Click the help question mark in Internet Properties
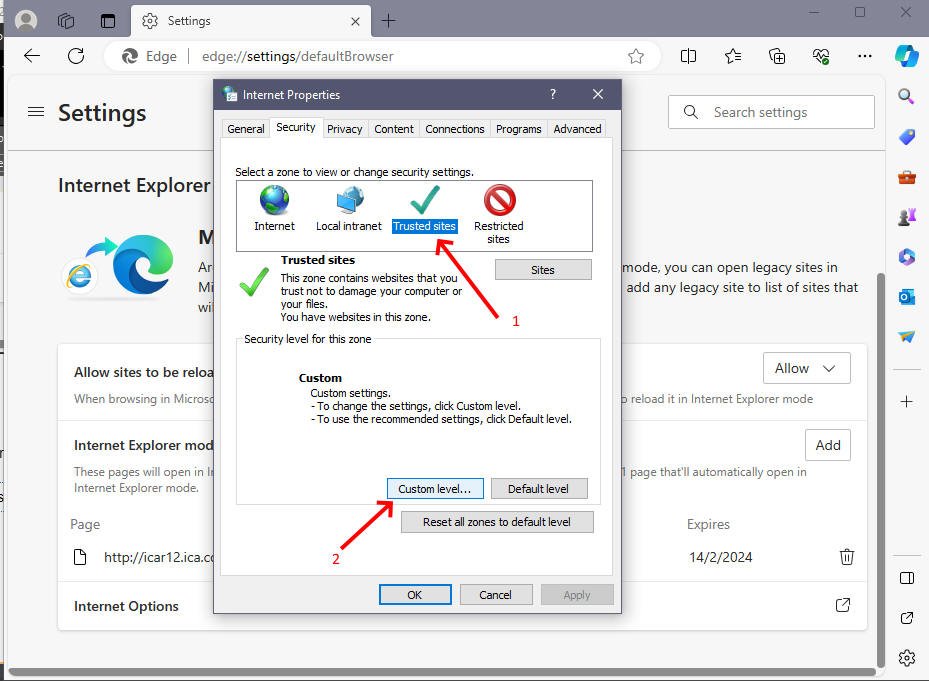Screen dimensions: 929x681 pos(553,94)
